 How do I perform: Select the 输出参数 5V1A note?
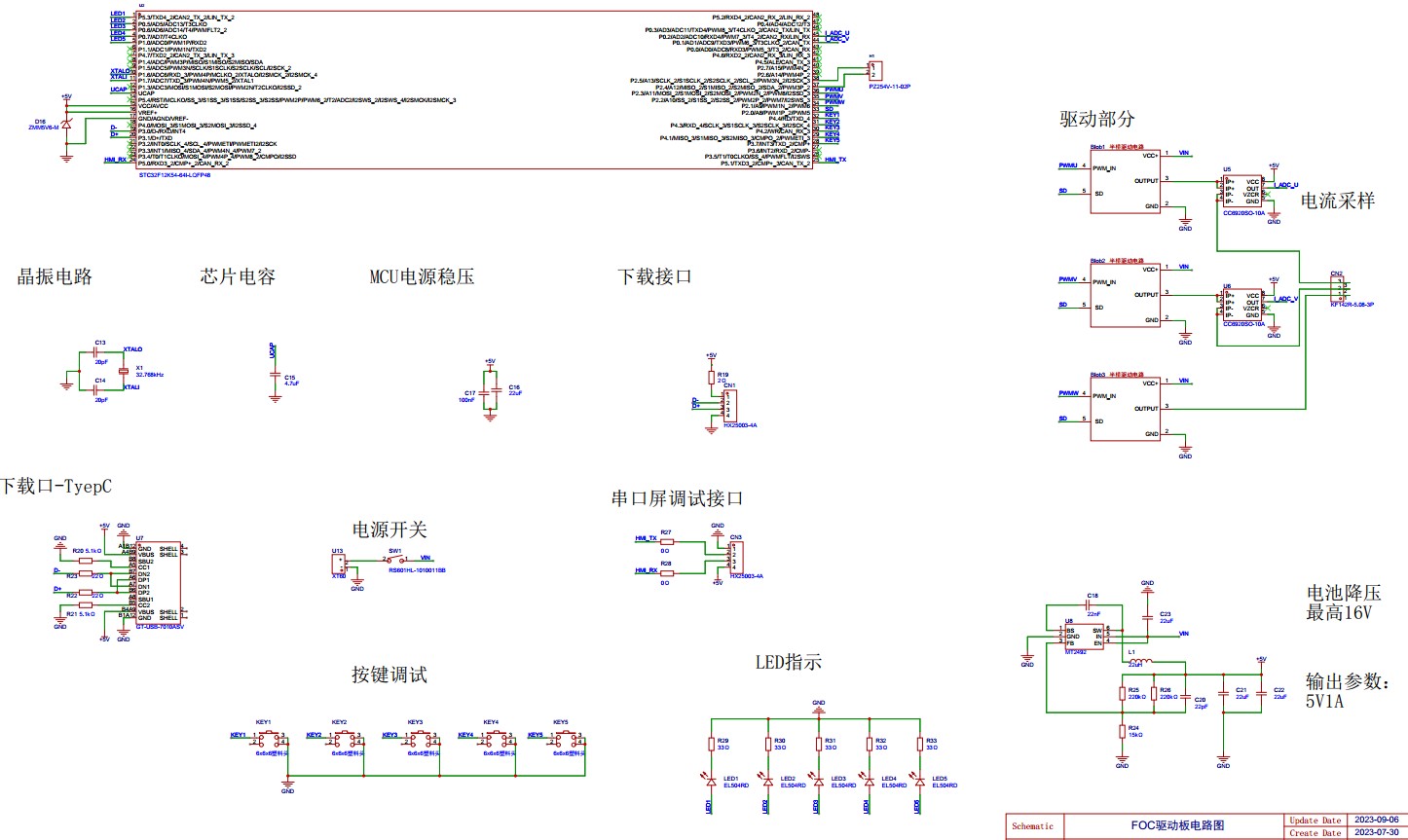pyautogui.click(x=1348, y=691)
